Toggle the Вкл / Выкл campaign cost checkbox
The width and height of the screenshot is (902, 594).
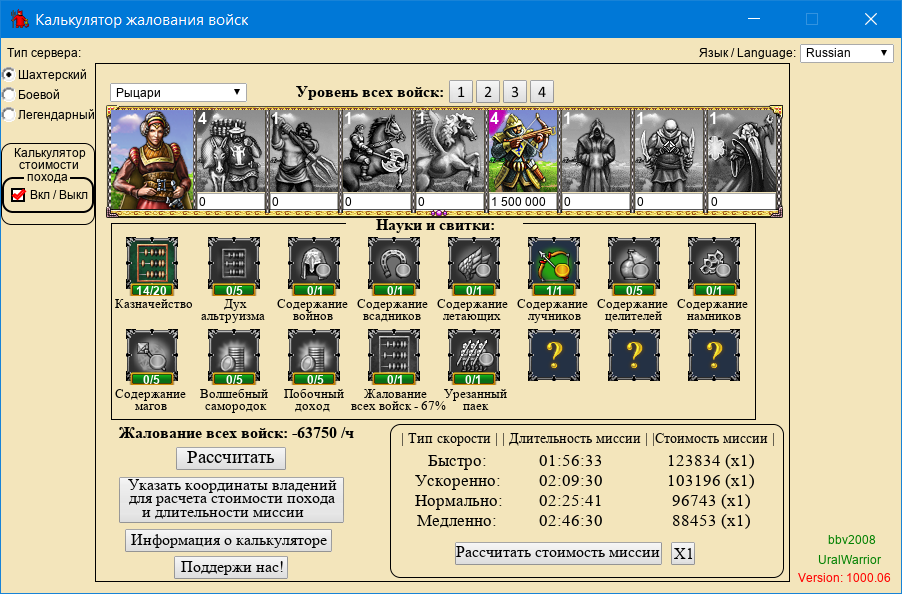(x=18, y=194)
